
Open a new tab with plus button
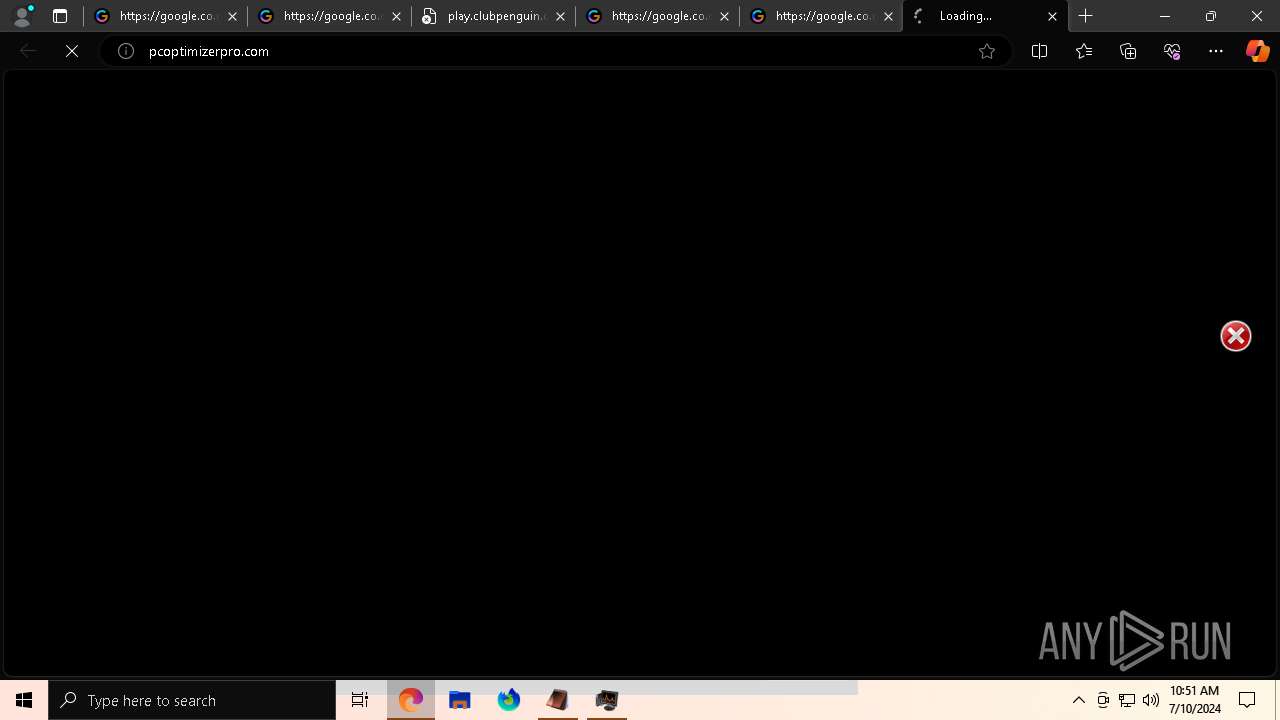coord(1086,16)
